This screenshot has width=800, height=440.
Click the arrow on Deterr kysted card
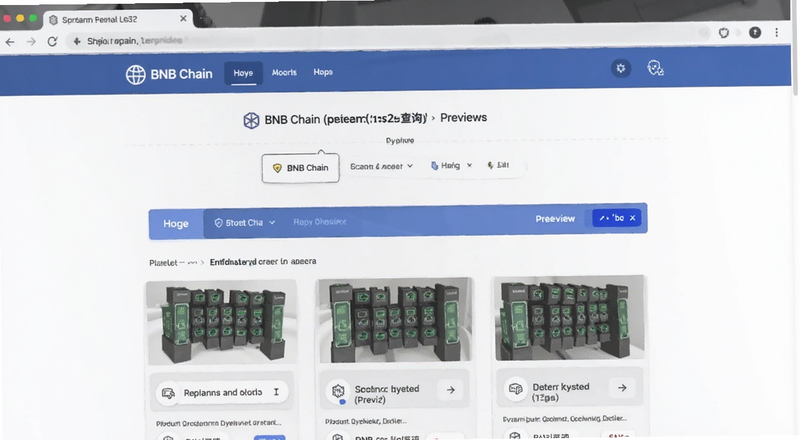pyautogui.click(x=622, y=388)
